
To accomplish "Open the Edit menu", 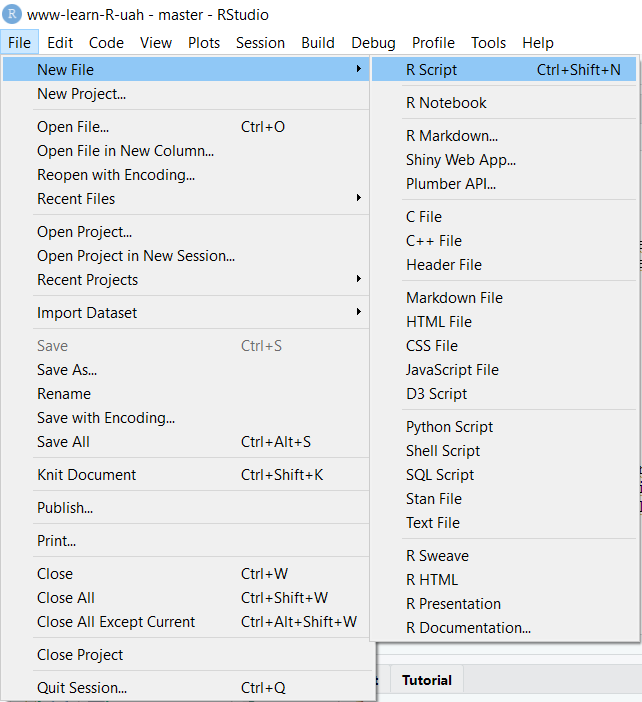I will pos(60,43).
